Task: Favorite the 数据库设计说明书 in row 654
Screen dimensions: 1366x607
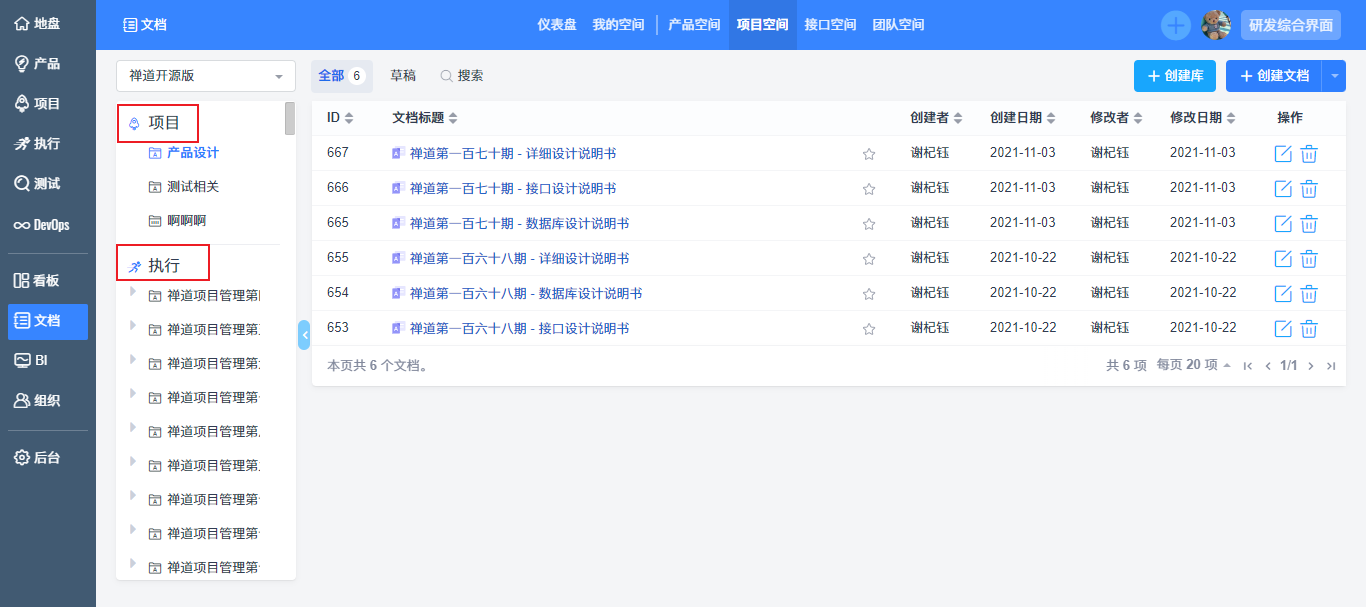Action: click(869, 294)
